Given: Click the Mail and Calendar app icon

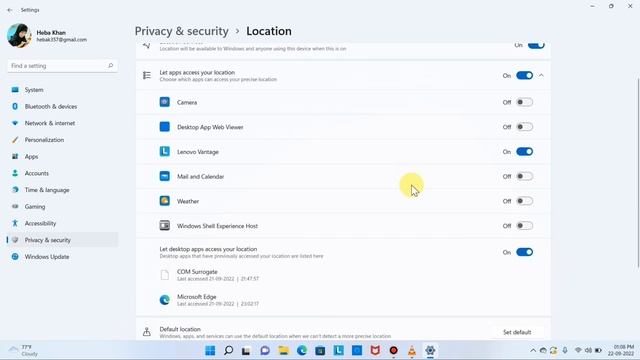Looking at the screenshot, I should (164, 176).
